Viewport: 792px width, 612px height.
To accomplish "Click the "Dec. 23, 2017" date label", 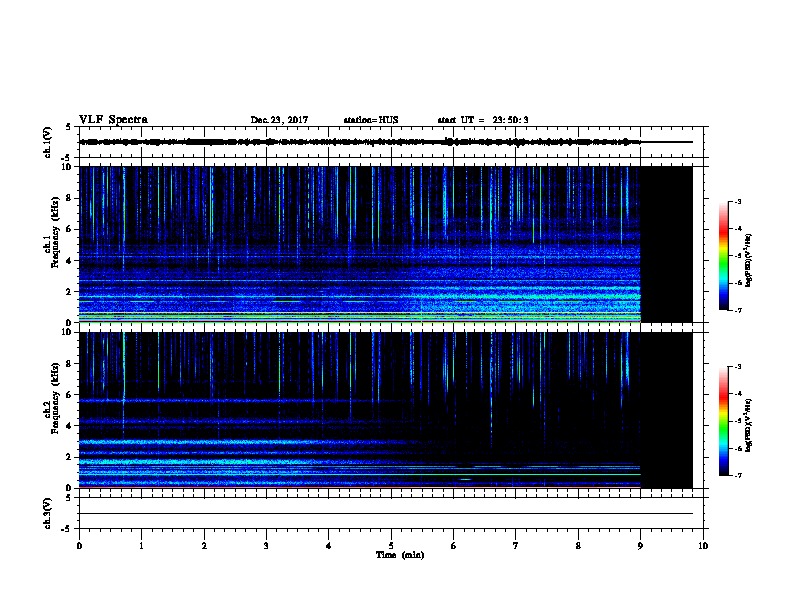I will (279, 120).
